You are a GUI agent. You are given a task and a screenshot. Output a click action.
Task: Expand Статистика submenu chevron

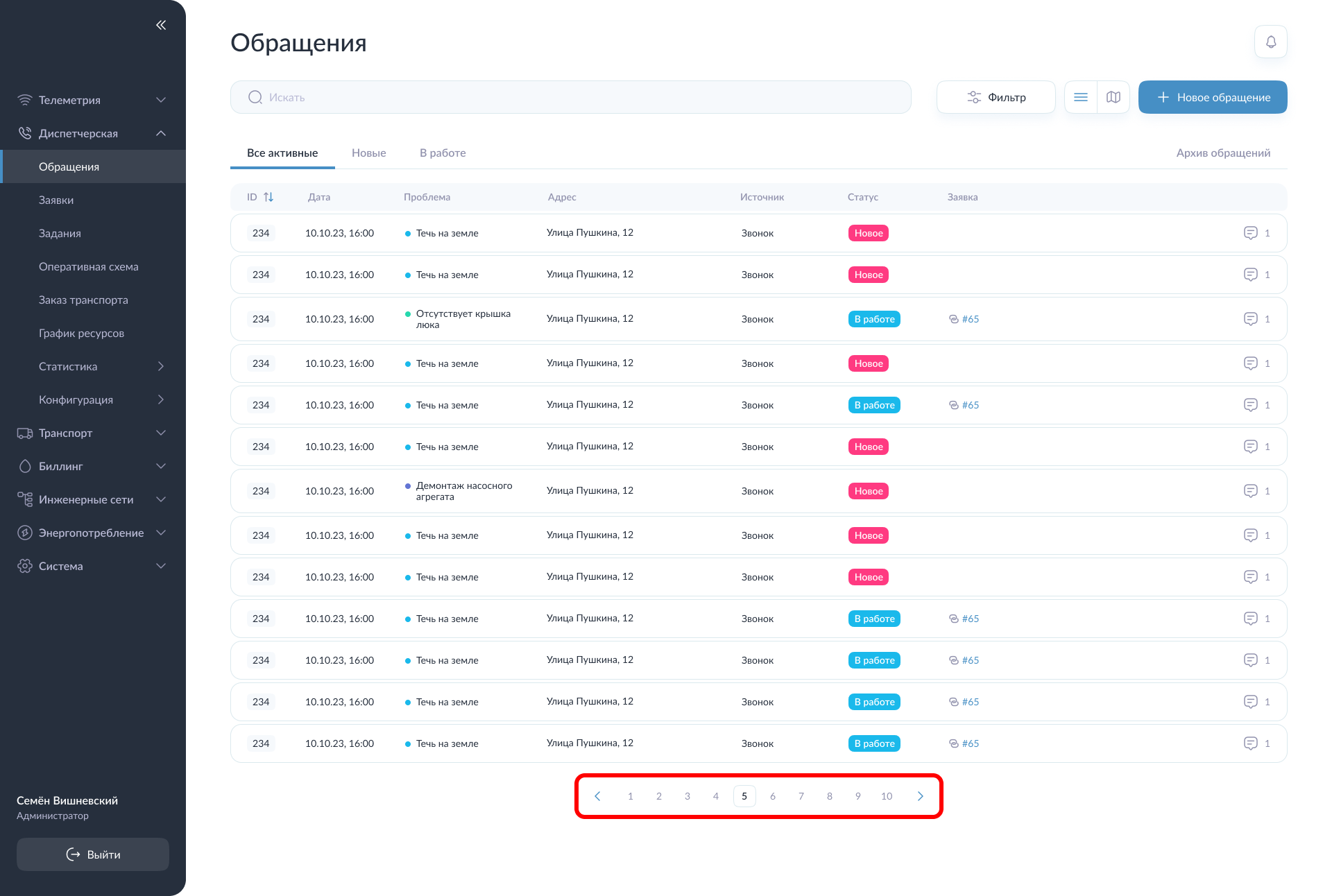[x=161, y=366]
